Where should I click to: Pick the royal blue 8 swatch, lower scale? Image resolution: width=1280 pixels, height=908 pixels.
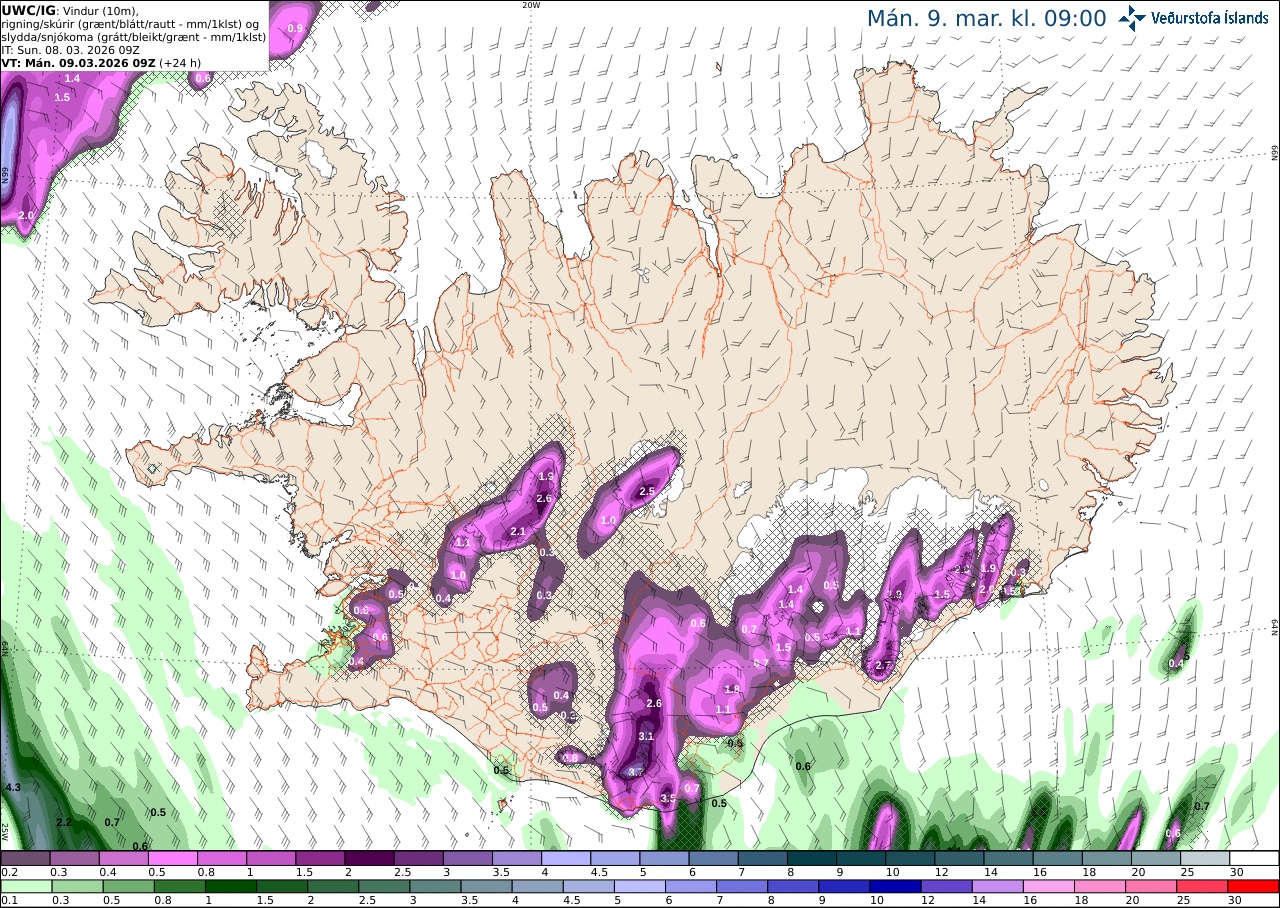click(792, 886)
